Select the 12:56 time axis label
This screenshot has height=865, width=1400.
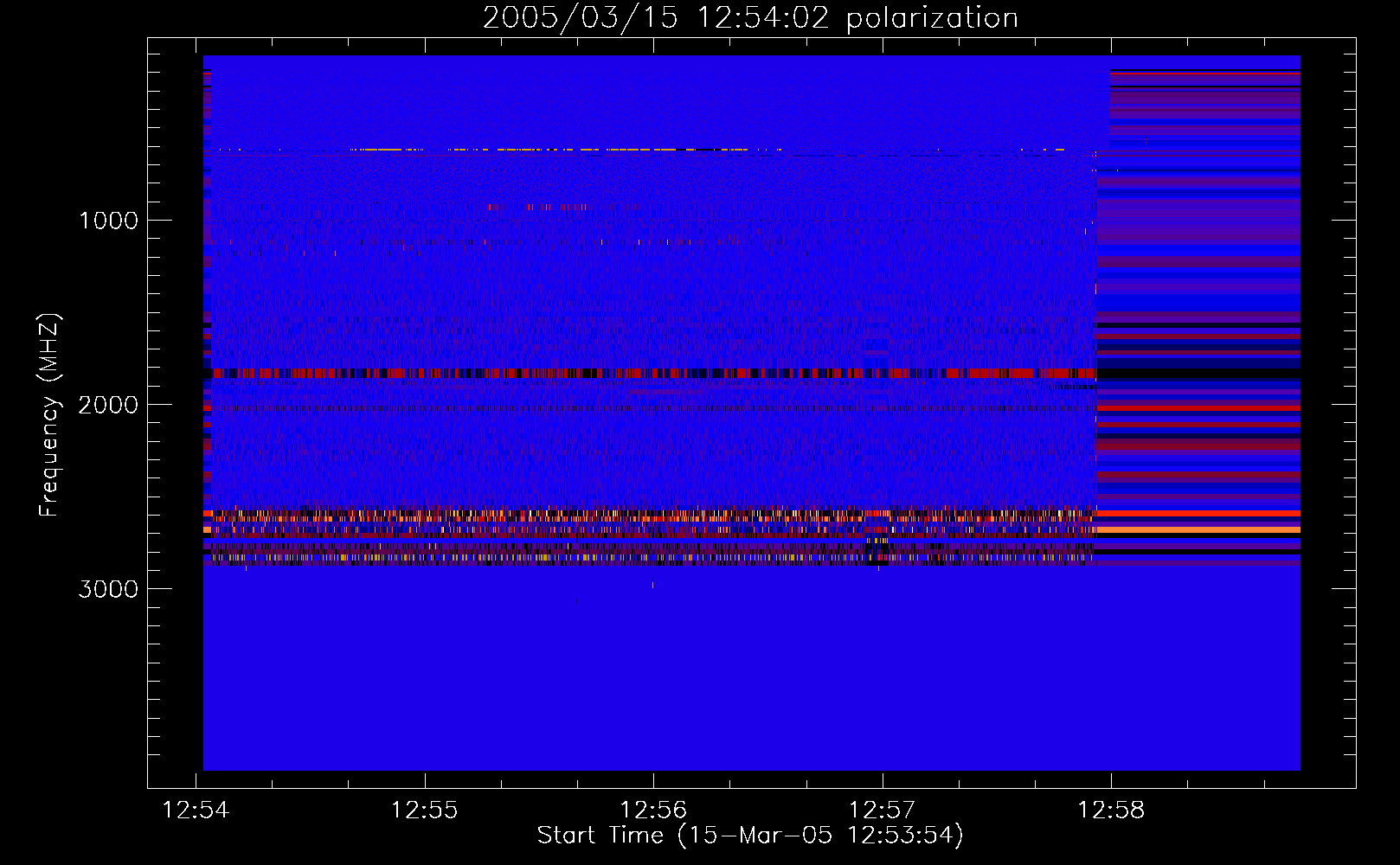[653, 811]
